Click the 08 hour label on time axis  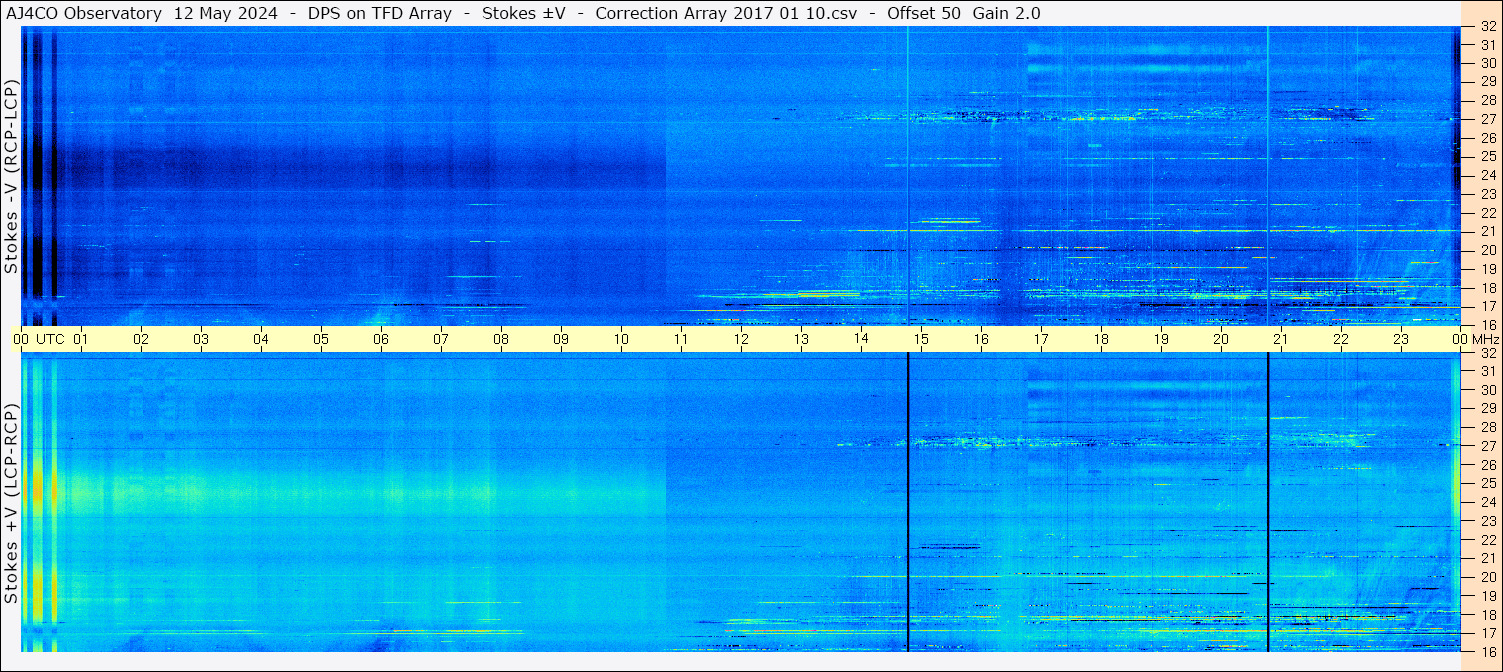point(501,339)
